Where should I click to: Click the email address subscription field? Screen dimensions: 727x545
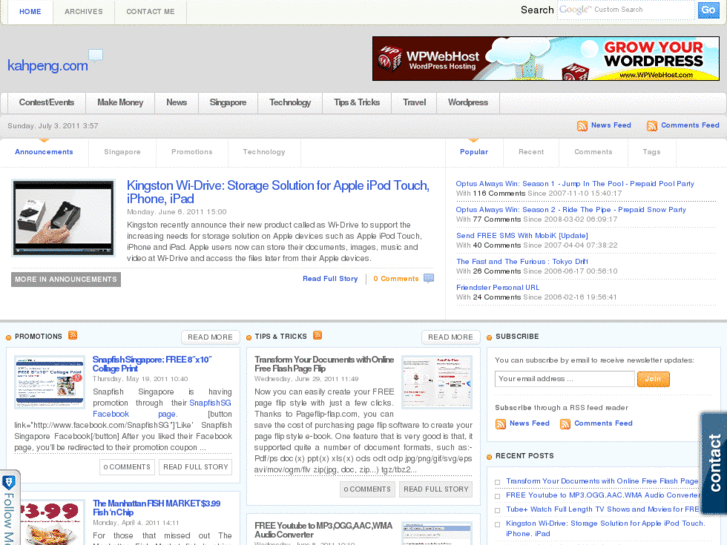(564, 379)
